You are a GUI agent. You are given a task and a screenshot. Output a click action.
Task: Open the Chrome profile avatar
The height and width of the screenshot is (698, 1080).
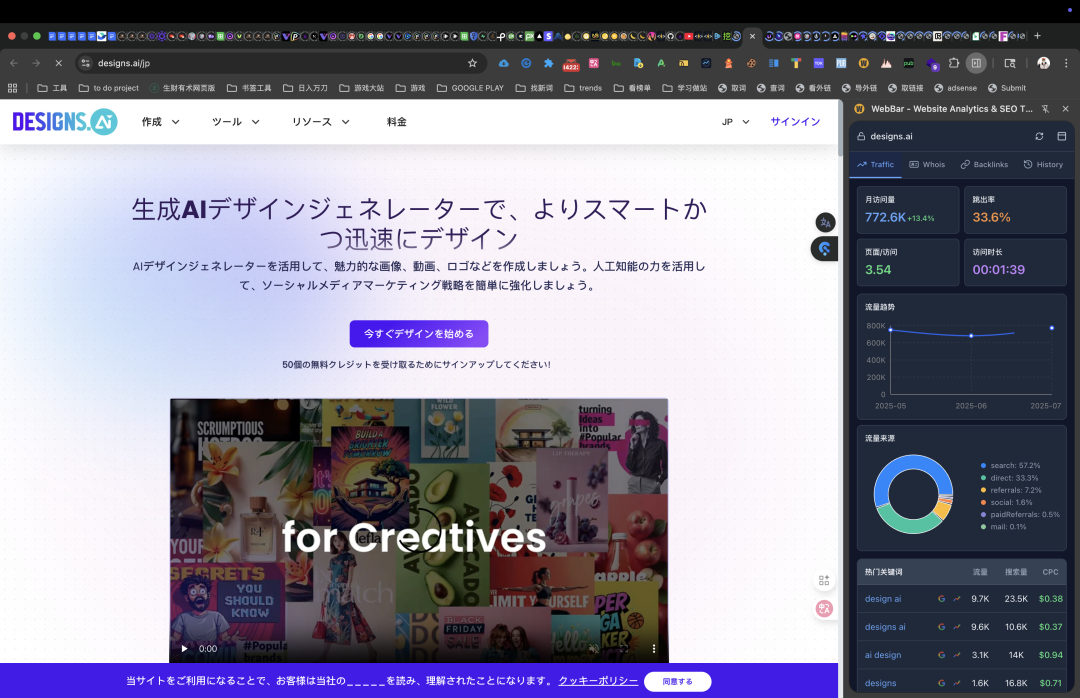click(x=1043, y=63)
